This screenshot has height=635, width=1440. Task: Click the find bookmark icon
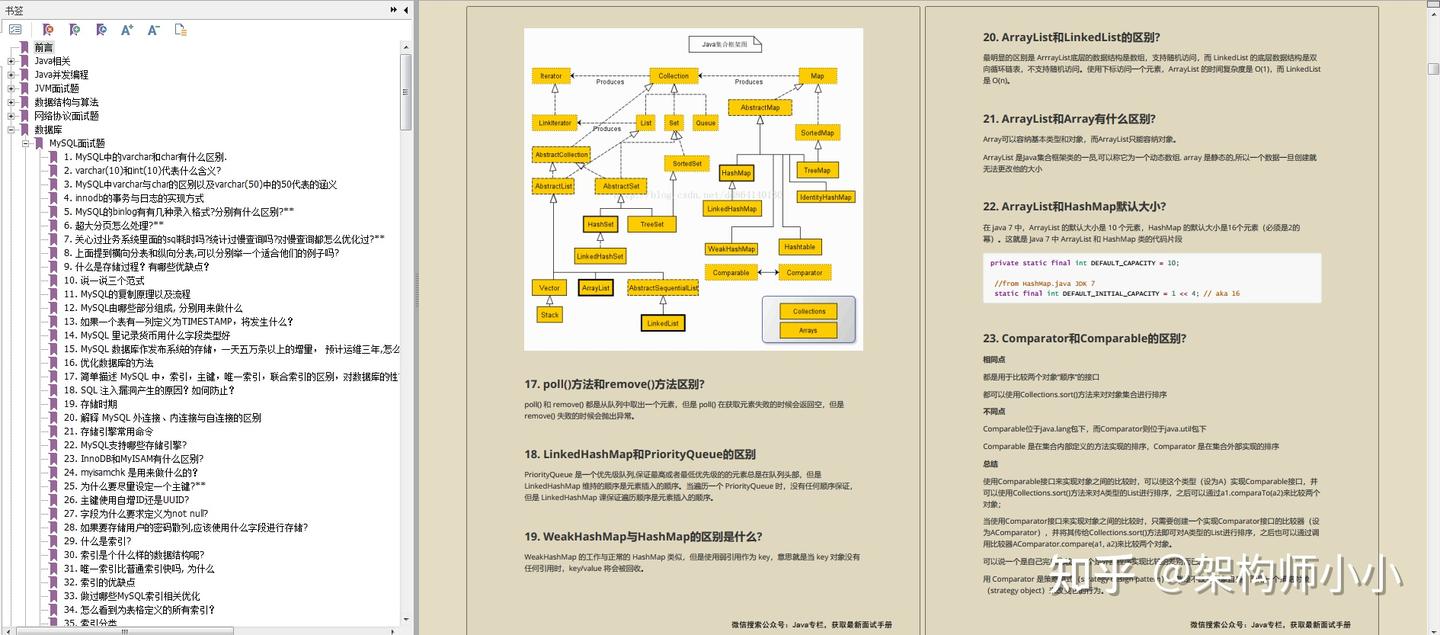tap(101, 30)
